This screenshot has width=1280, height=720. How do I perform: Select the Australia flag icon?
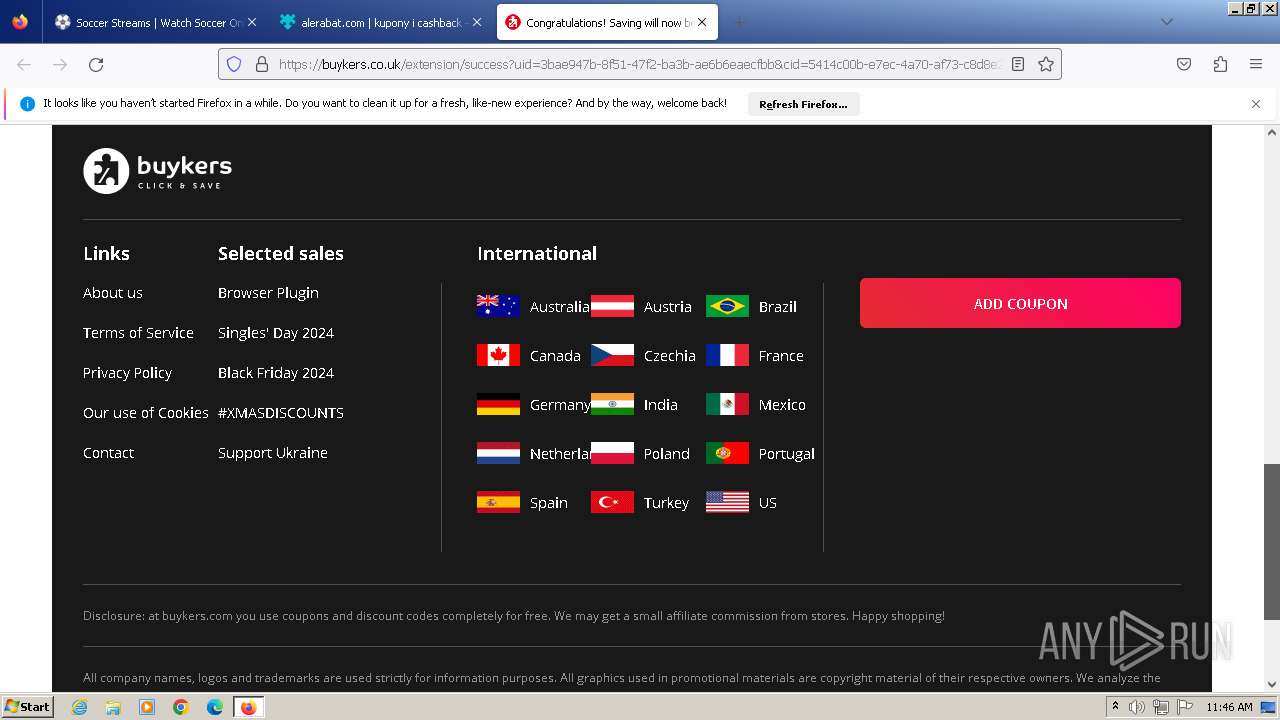tap(498, 306)
